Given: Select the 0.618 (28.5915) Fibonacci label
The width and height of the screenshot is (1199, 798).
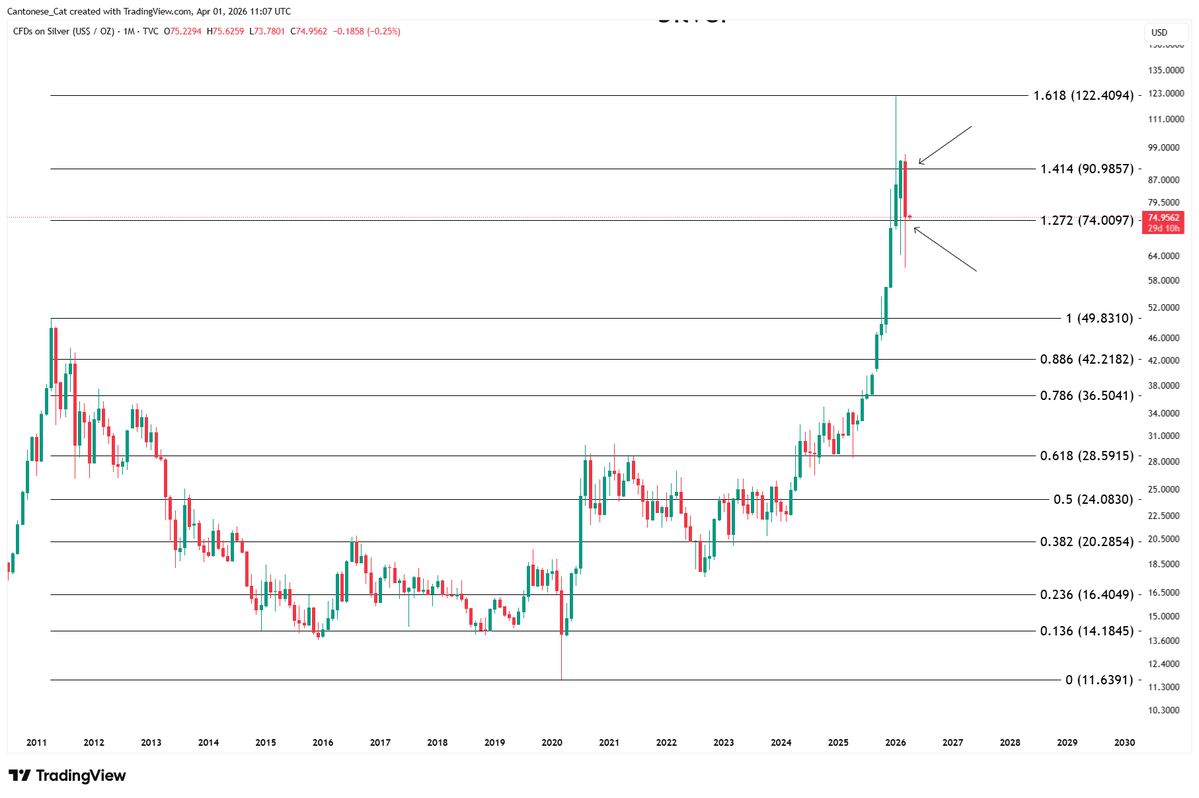Looking at the screenshot, I should tap(1087, 456).
